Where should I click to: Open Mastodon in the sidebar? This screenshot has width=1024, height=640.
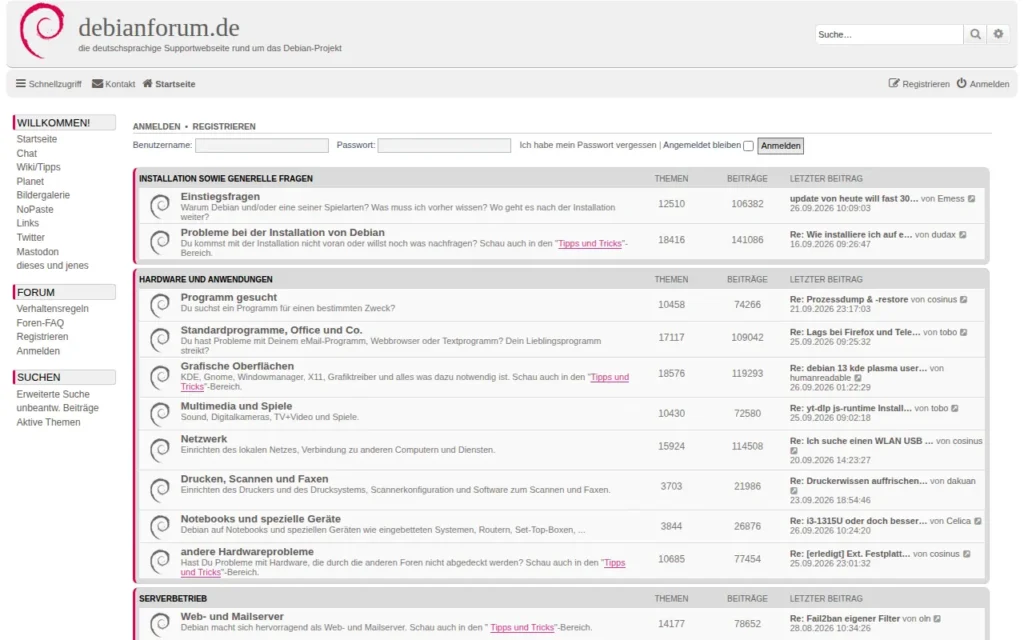point(37,251)
